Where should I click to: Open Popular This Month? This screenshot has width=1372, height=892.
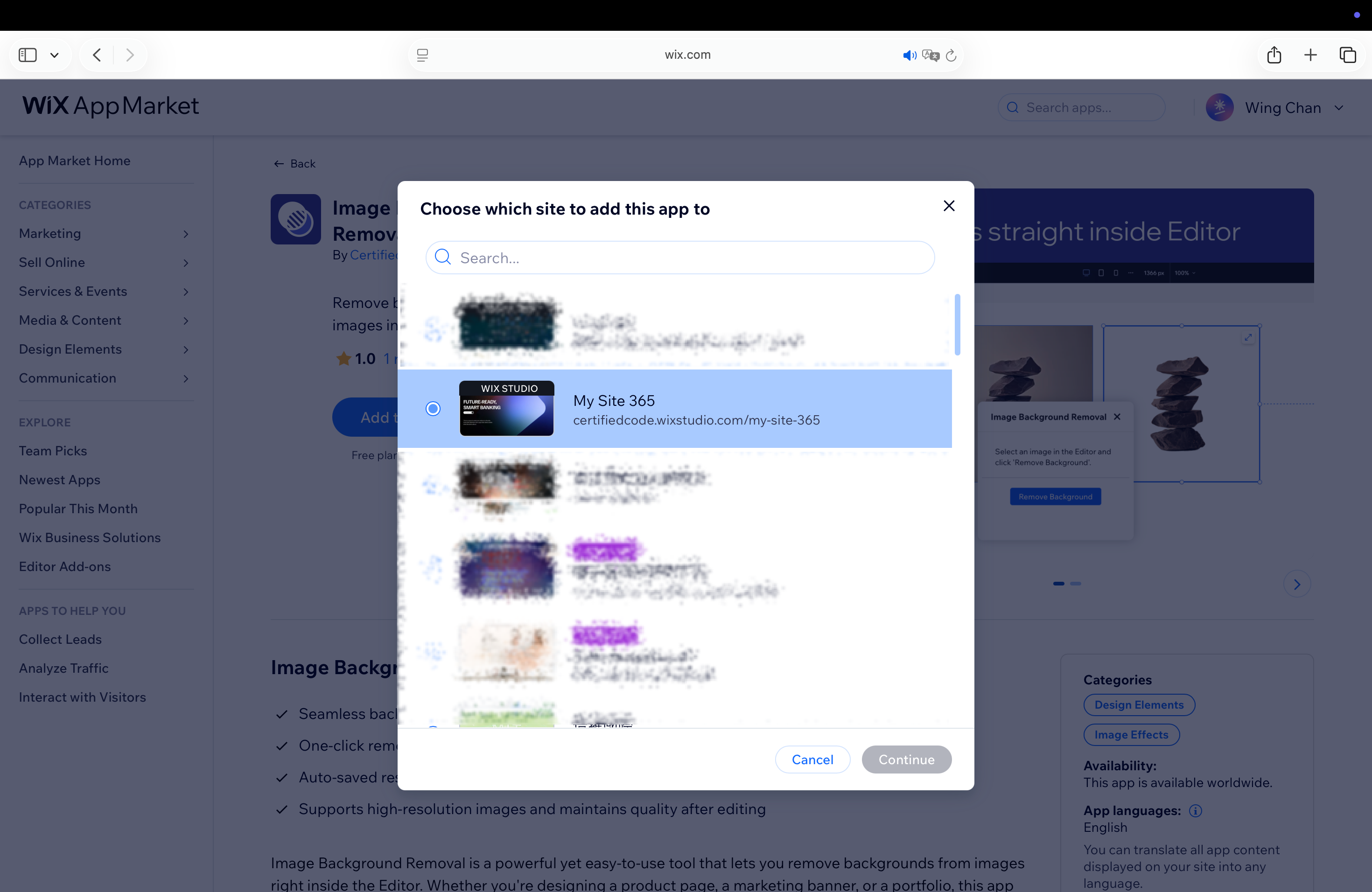pos(78,508)
